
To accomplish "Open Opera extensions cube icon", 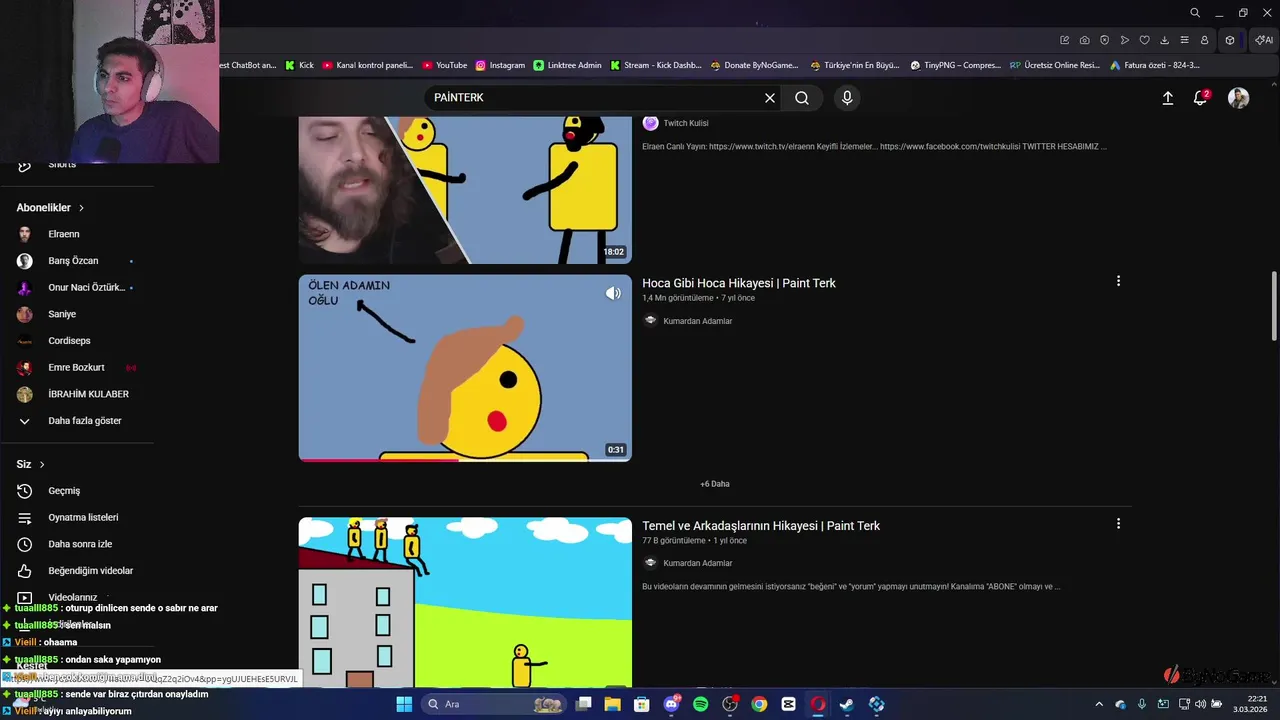I will (1230, 40).
